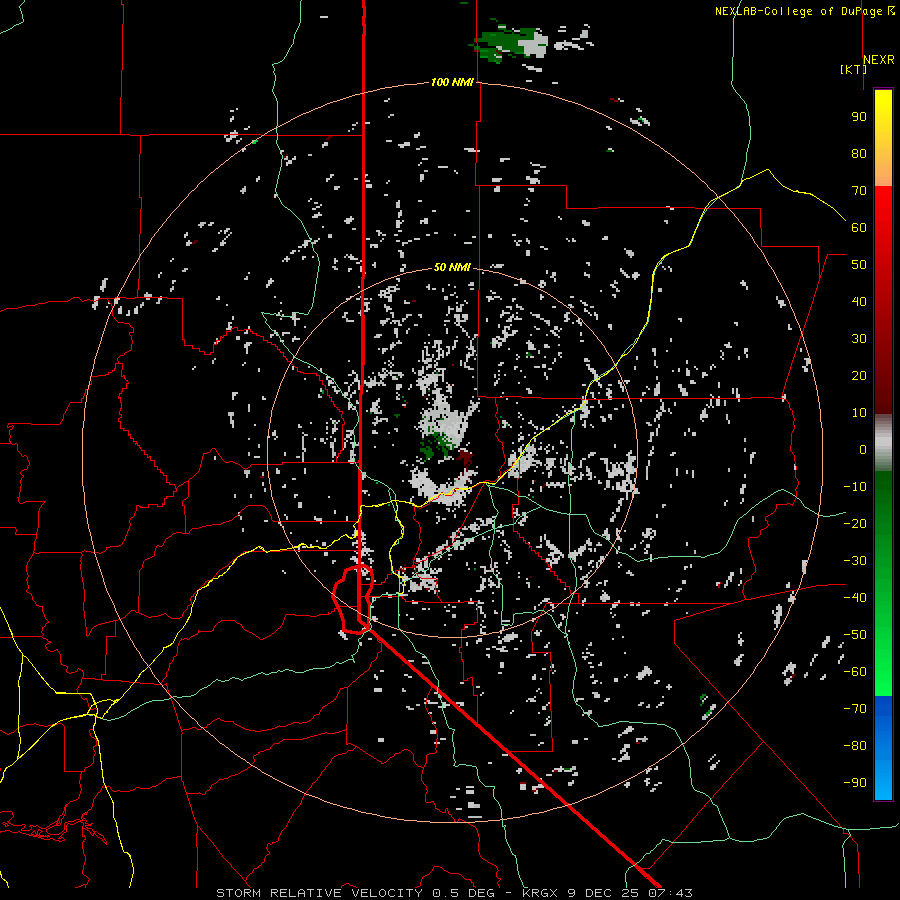Click the 60 value on velocity scale

(859, 228)
